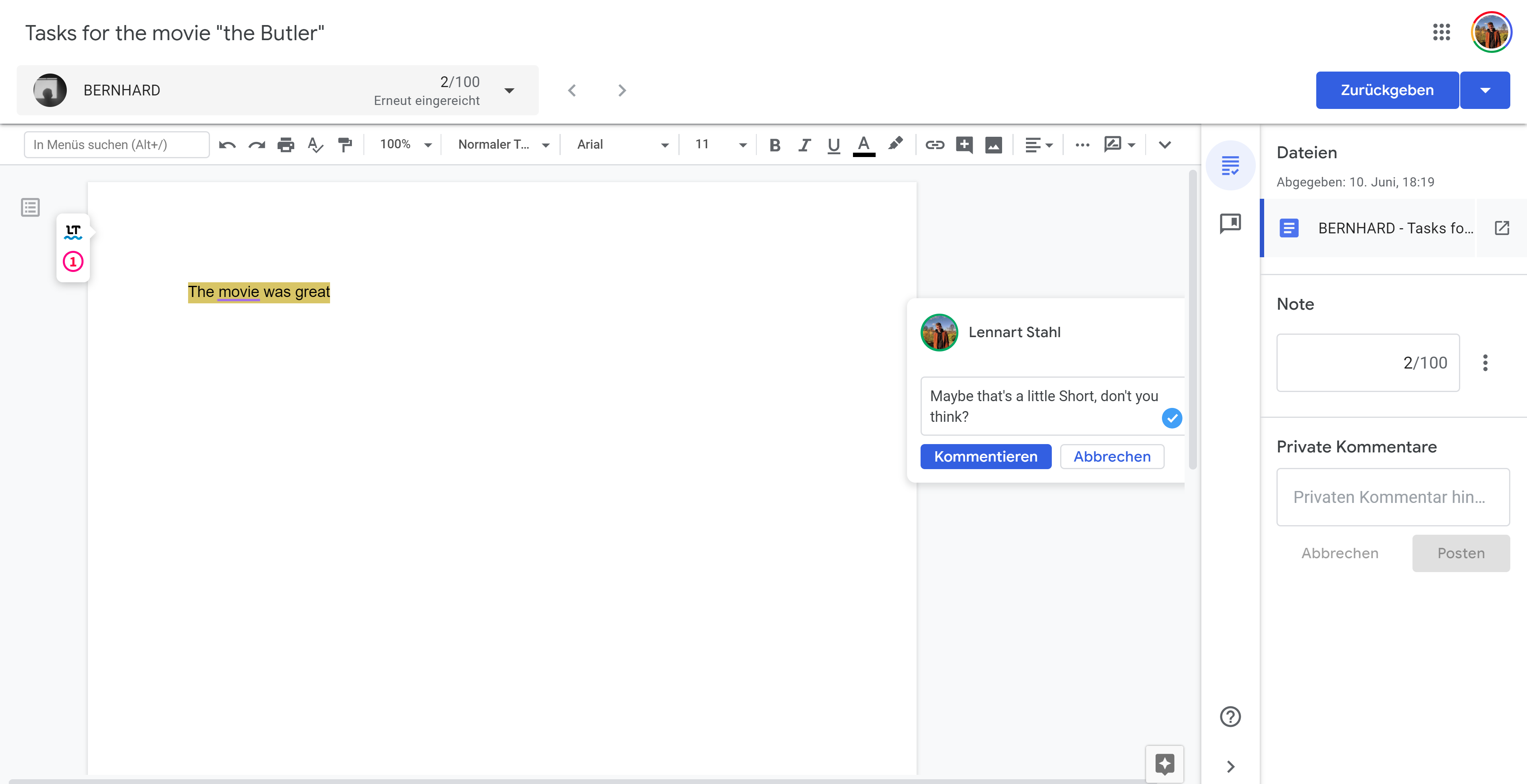Click the spell check icon
This screenshot has height=784, width=1527.
pos(315,145)
